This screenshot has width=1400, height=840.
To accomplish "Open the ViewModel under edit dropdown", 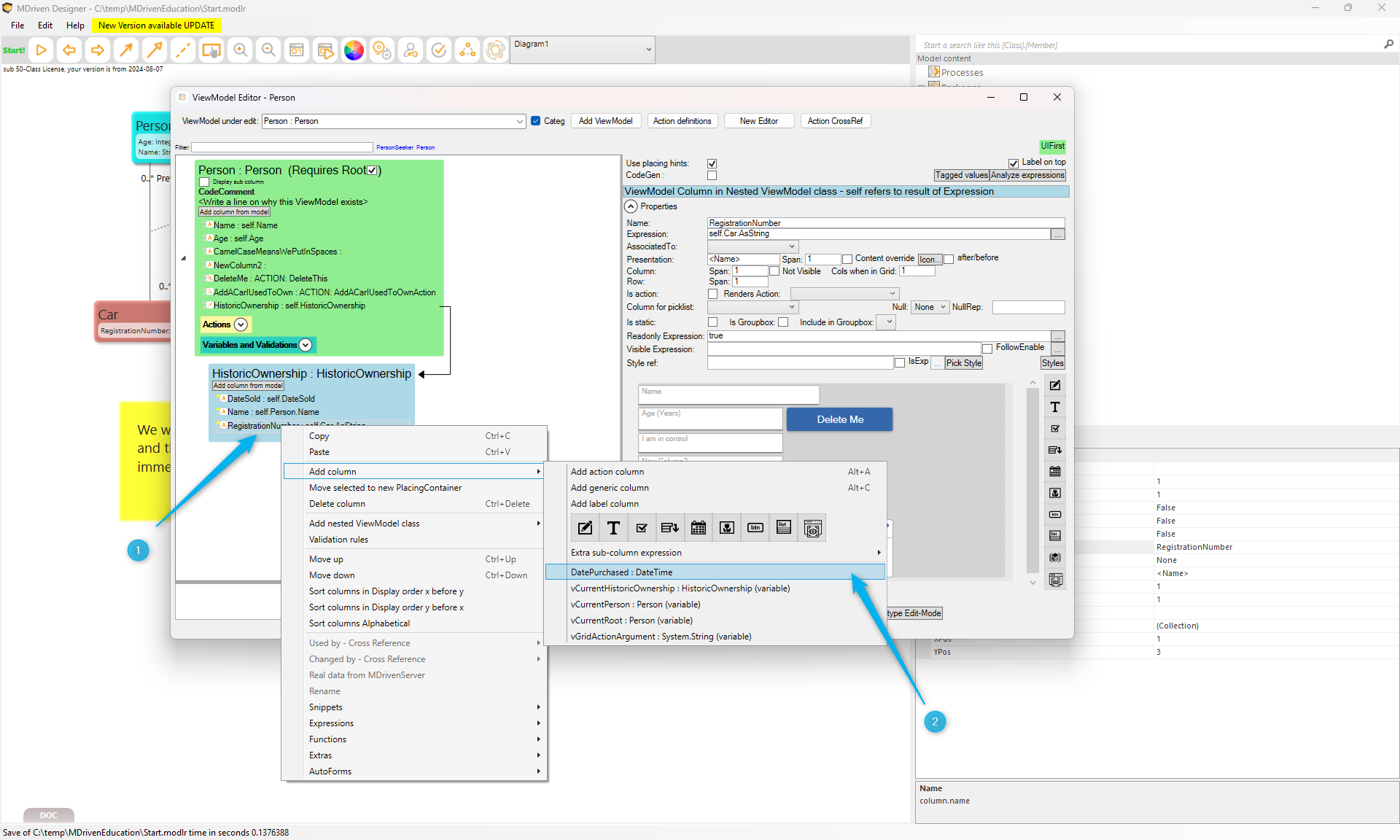I will click(x=520, y=121).
